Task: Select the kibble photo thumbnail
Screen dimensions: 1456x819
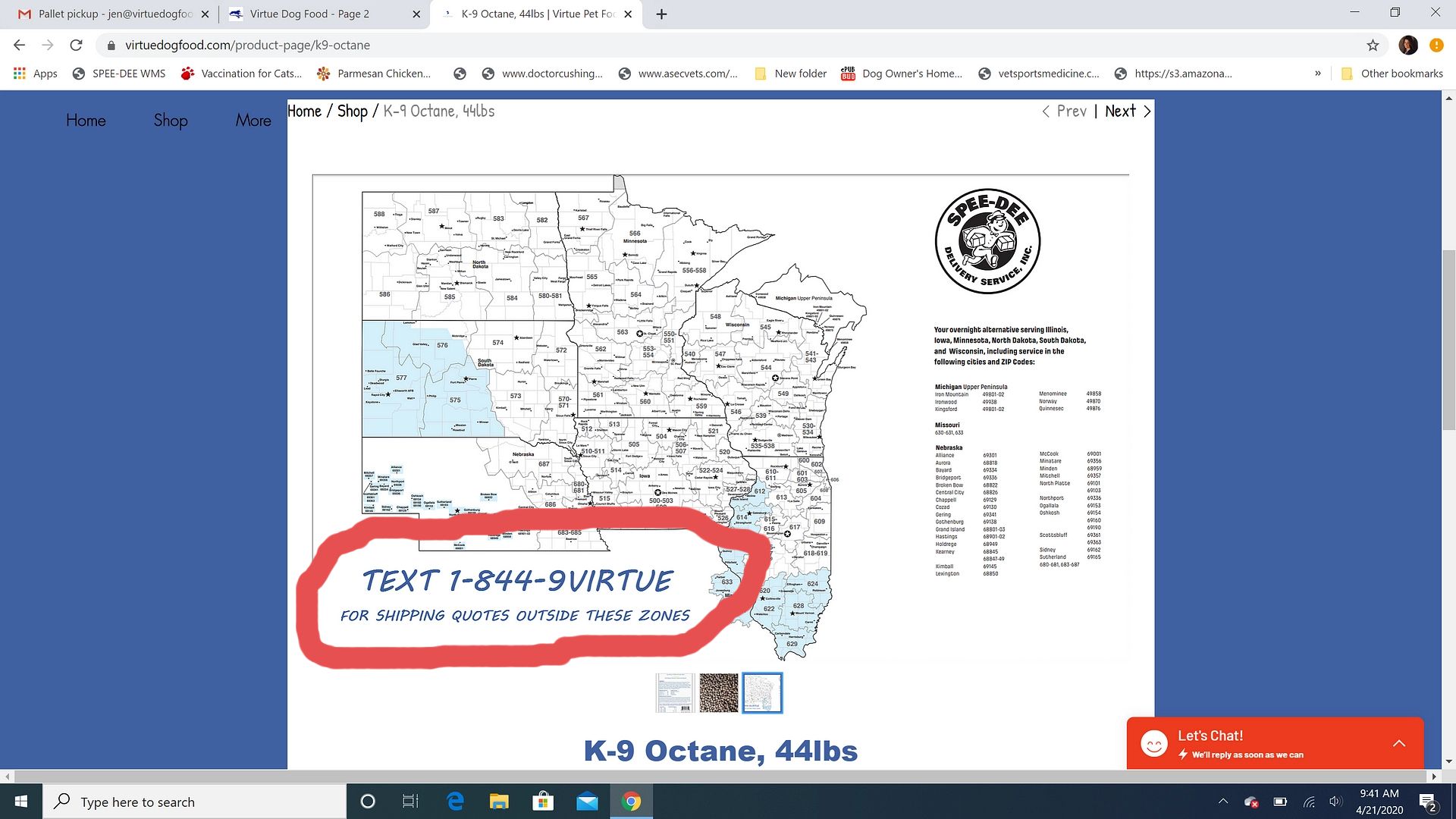Action: click(718, 692)
